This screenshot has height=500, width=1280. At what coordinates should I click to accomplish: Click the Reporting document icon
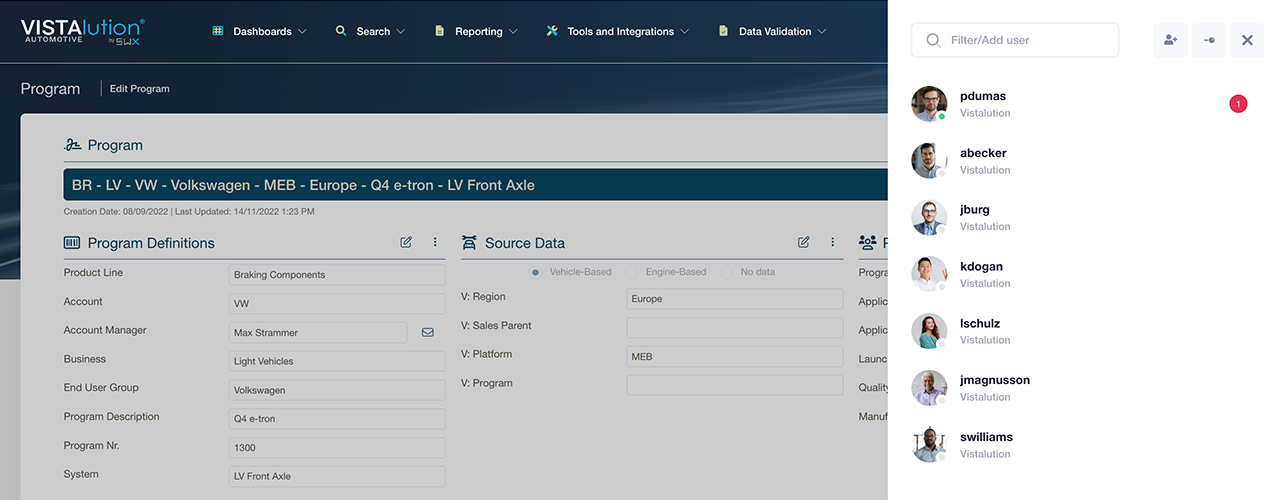click(439, 31)
